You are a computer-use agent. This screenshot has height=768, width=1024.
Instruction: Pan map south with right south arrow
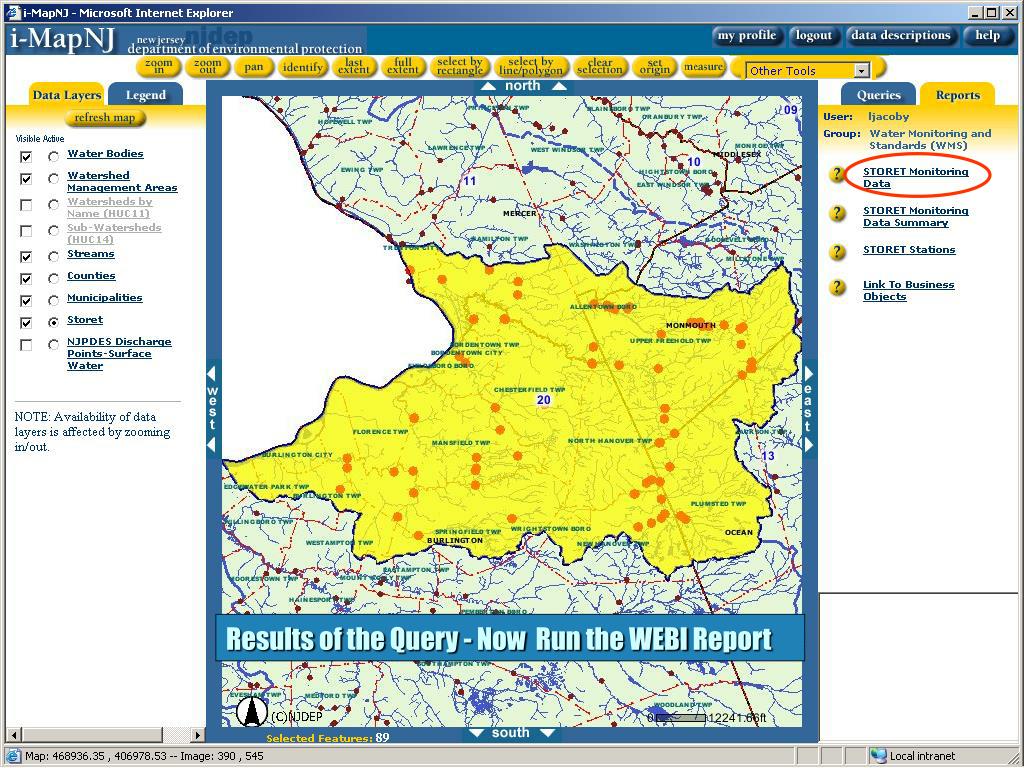(x=548, y=733)
